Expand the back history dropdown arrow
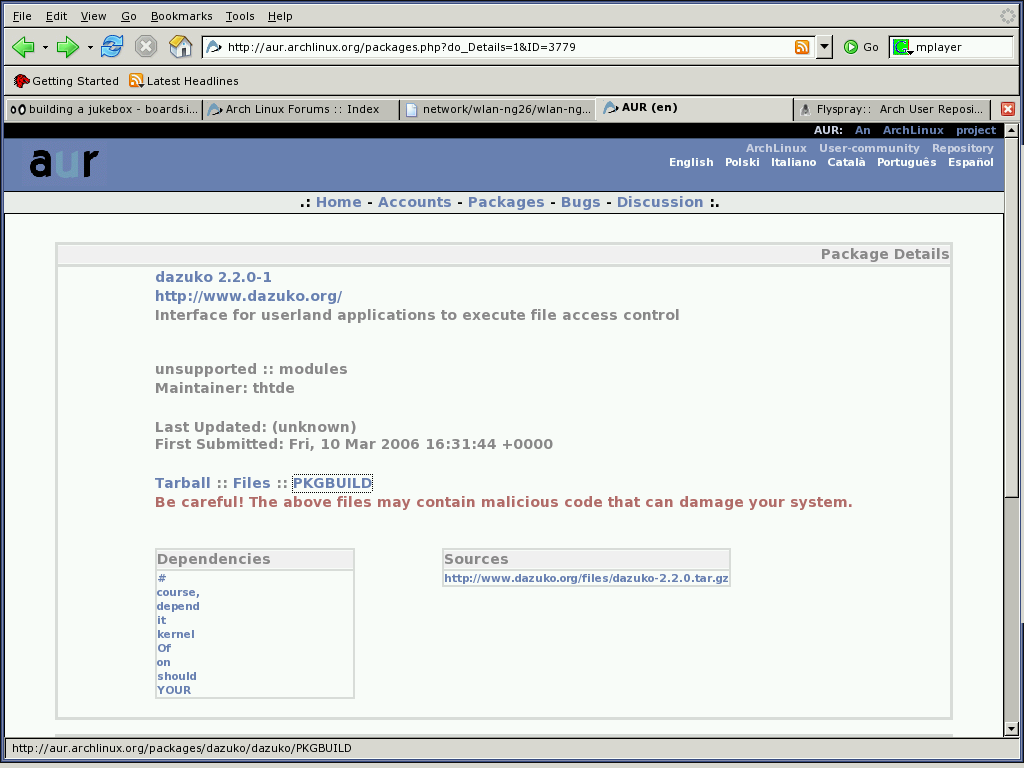 tap(45, 47)
